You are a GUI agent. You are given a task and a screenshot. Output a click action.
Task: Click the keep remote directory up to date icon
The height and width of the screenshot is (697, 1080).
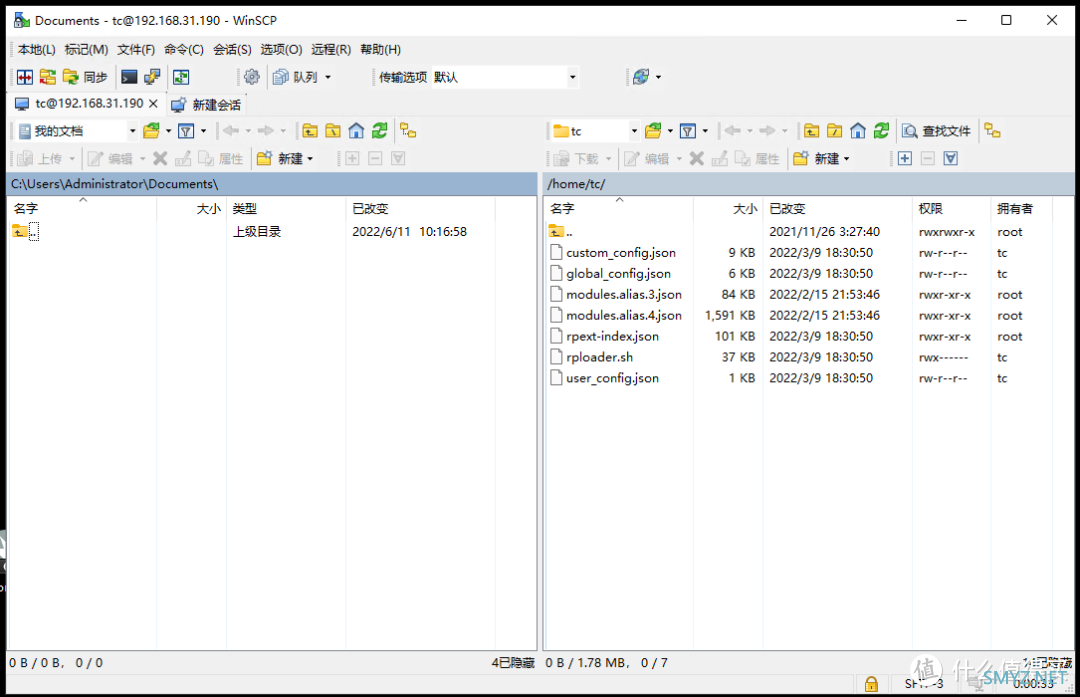[x=181, y=77]
